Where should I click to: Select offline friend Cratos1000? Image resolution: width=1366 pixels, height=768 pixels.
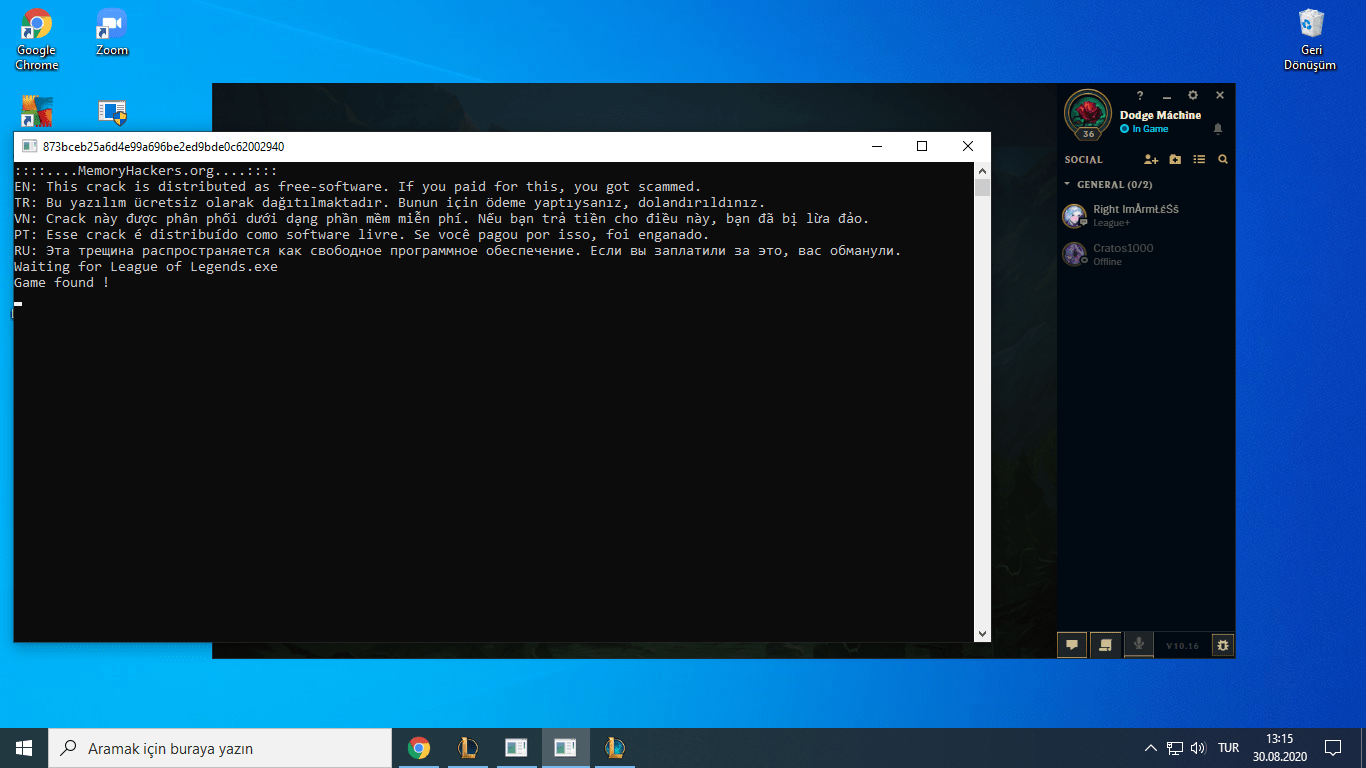(x=1146, y=254)
